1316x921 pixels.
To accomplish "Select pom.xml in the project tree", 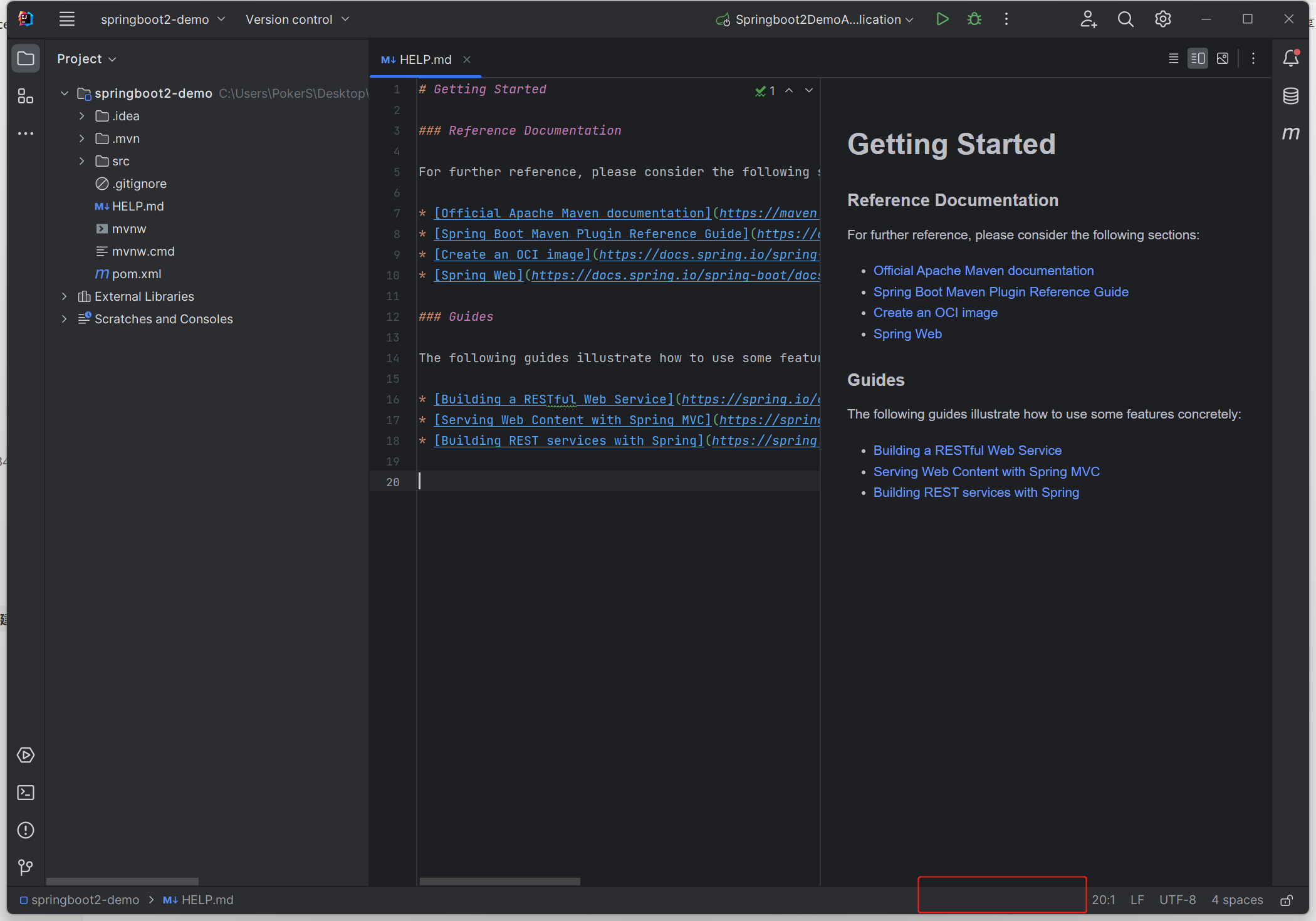I will click(x=128, y=274).
